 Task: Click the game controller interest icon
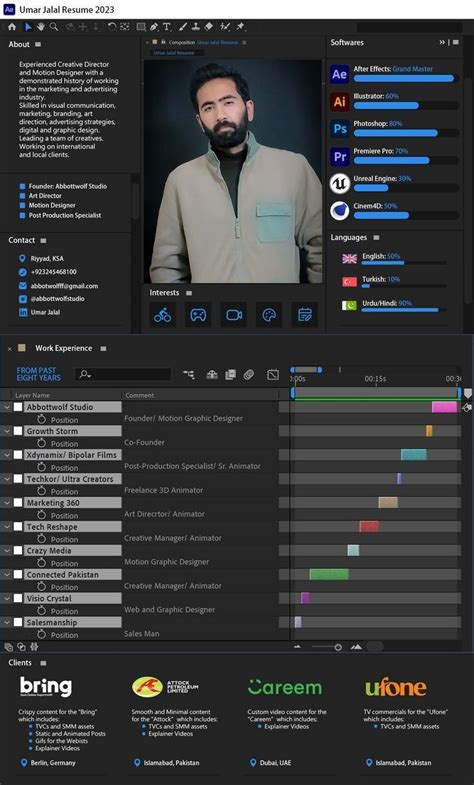tap(198, 315)
